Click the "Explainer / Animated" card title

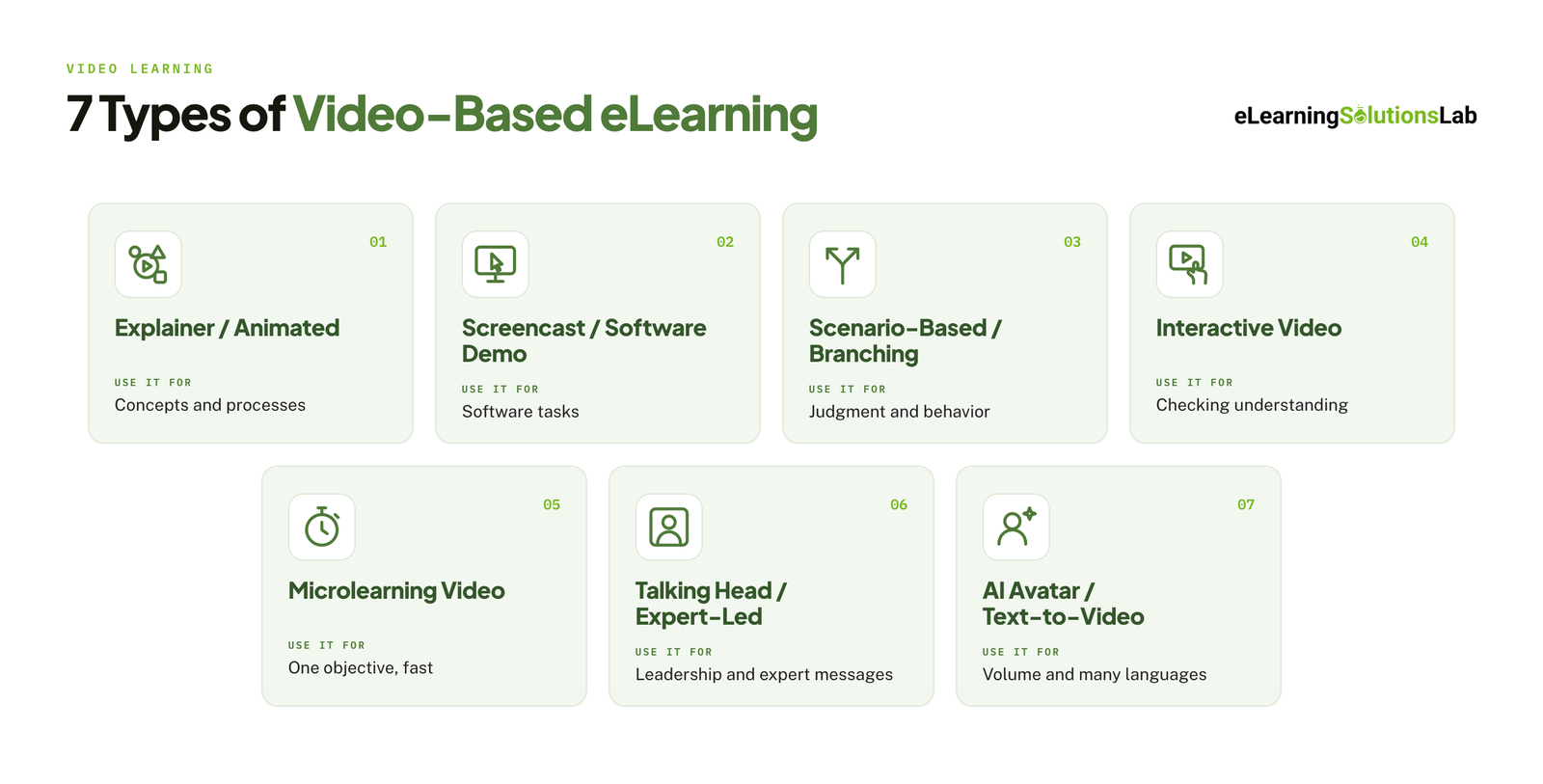(227, 328)
